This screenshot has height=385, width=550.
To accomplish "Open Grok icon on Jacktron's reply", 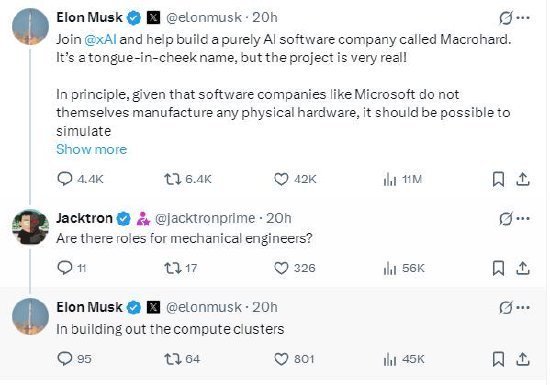I will pos(505,219).
